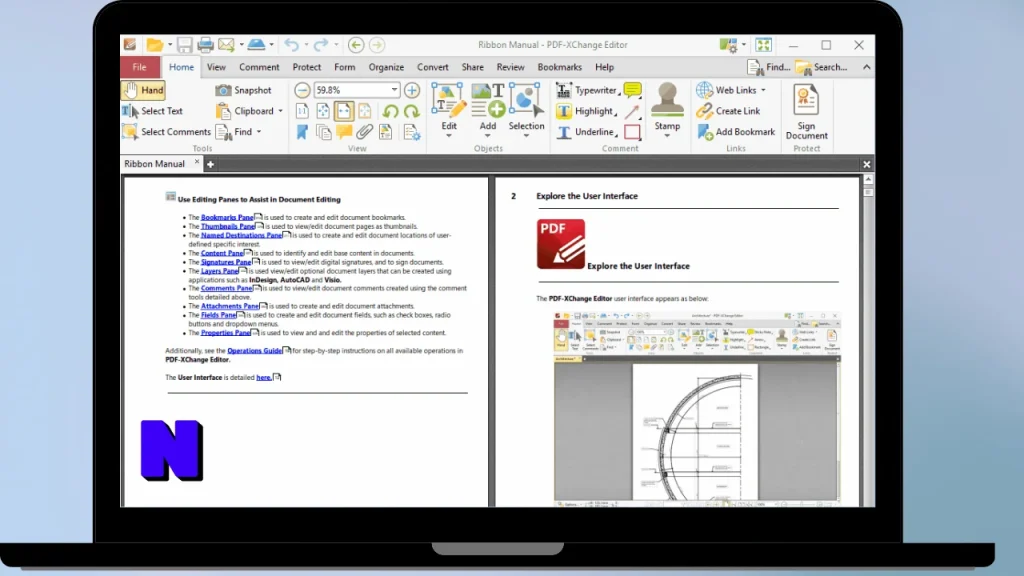
Task: Select the Underline tool
Action: tap(585, 132)
